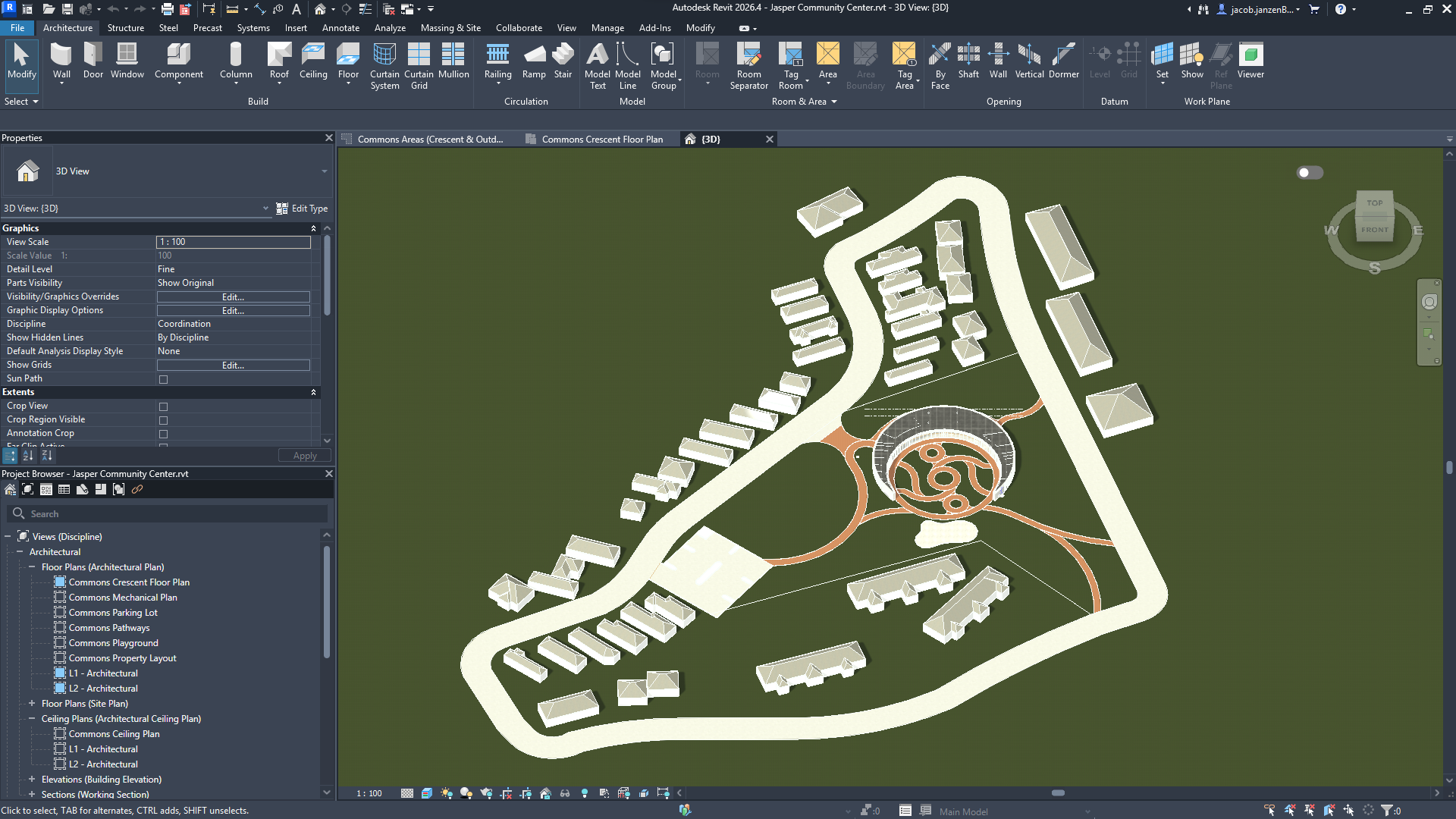Open the File menu
The width and height of the screenshot is (1456, 819).
(x=17, y=28)
